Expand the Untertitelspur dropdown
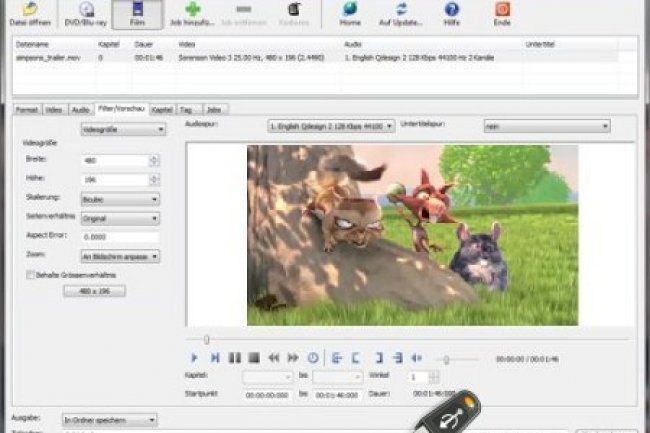This screenshot has height=433, width=650. point(547,126)
